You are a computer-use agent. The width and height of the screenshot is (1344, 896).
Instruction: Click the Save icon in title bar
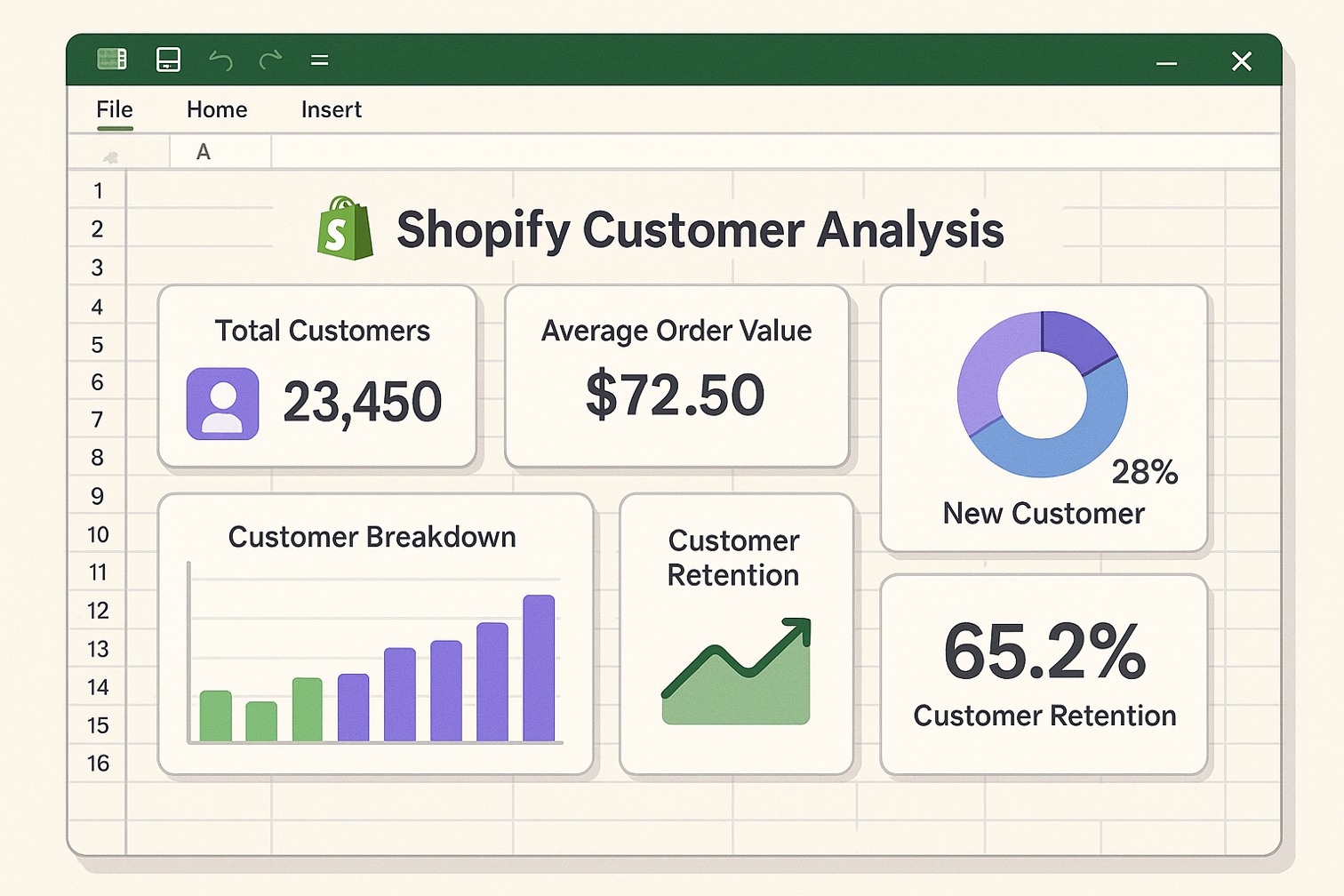168,60
